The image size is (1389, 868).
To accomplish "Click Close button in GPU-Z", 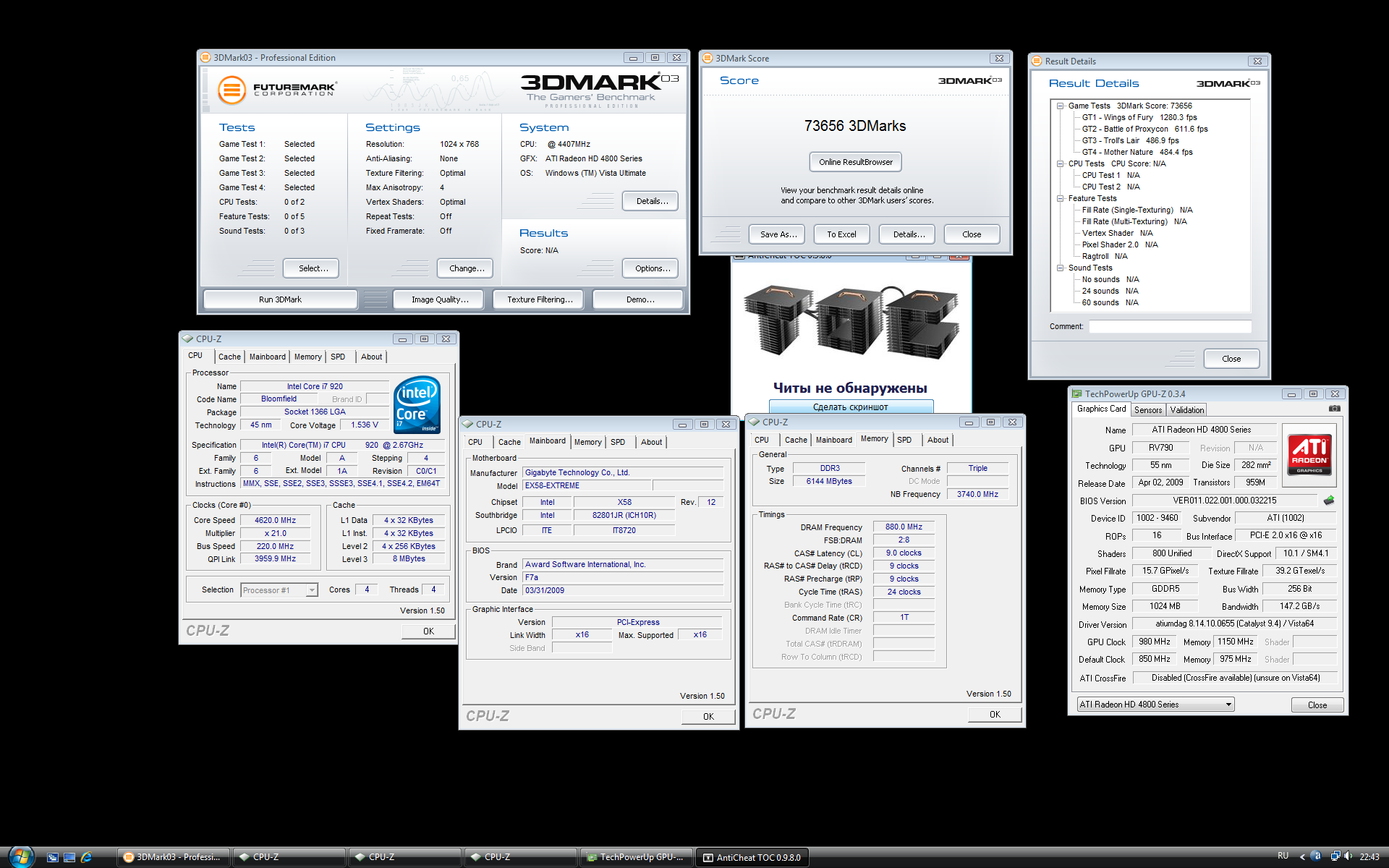I will (x=1317, y=705).
